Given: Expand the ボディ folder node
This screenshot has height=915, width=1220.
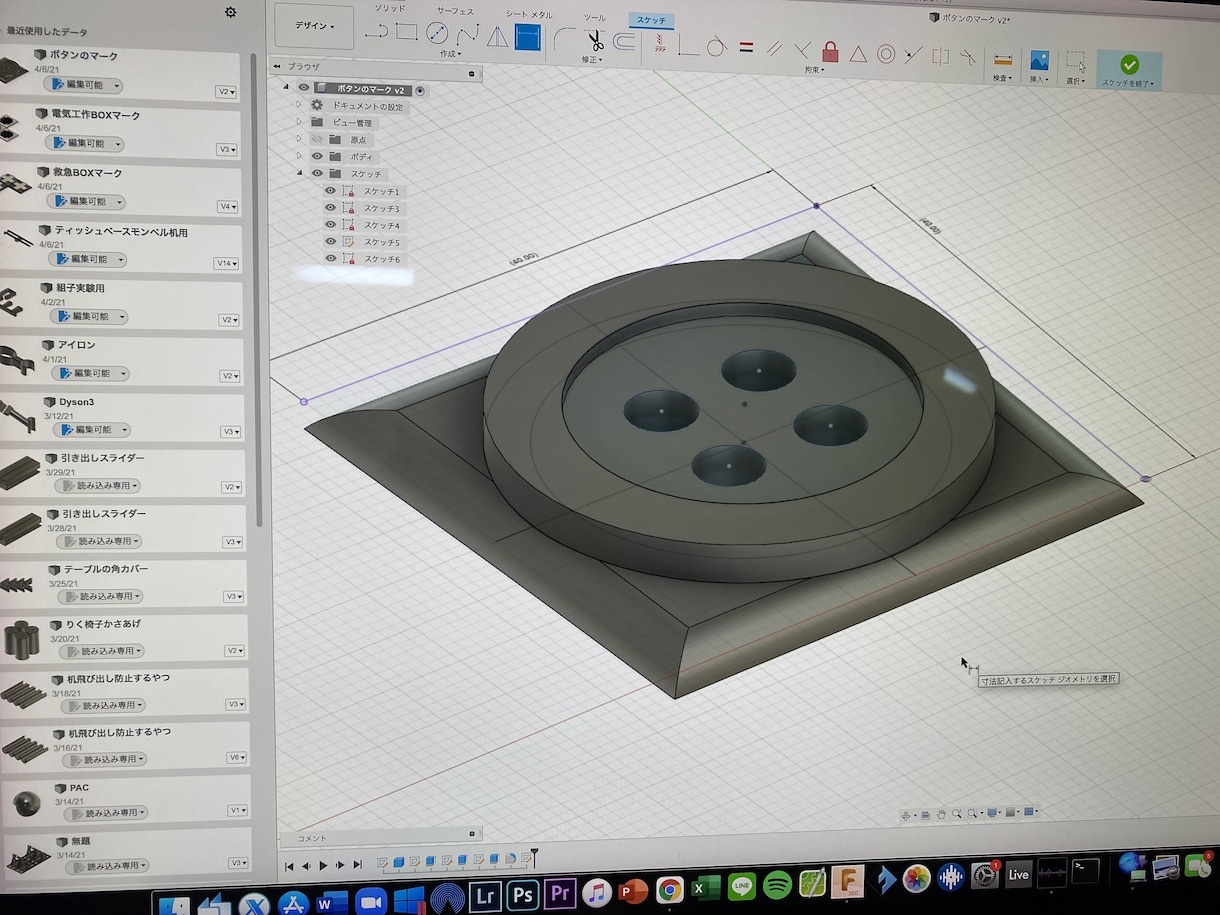Looking at the screenshot, I should tap(299, 156).
